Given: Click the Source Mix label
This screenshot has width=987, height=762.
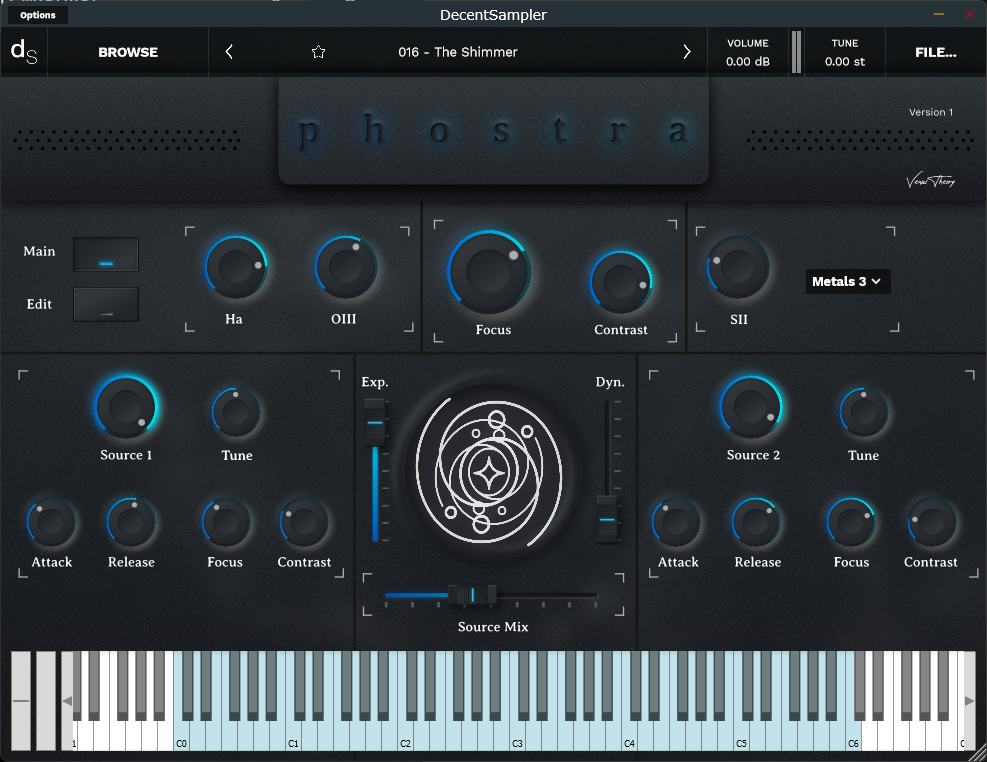Looking at the screenshot, I should (493, 627).
